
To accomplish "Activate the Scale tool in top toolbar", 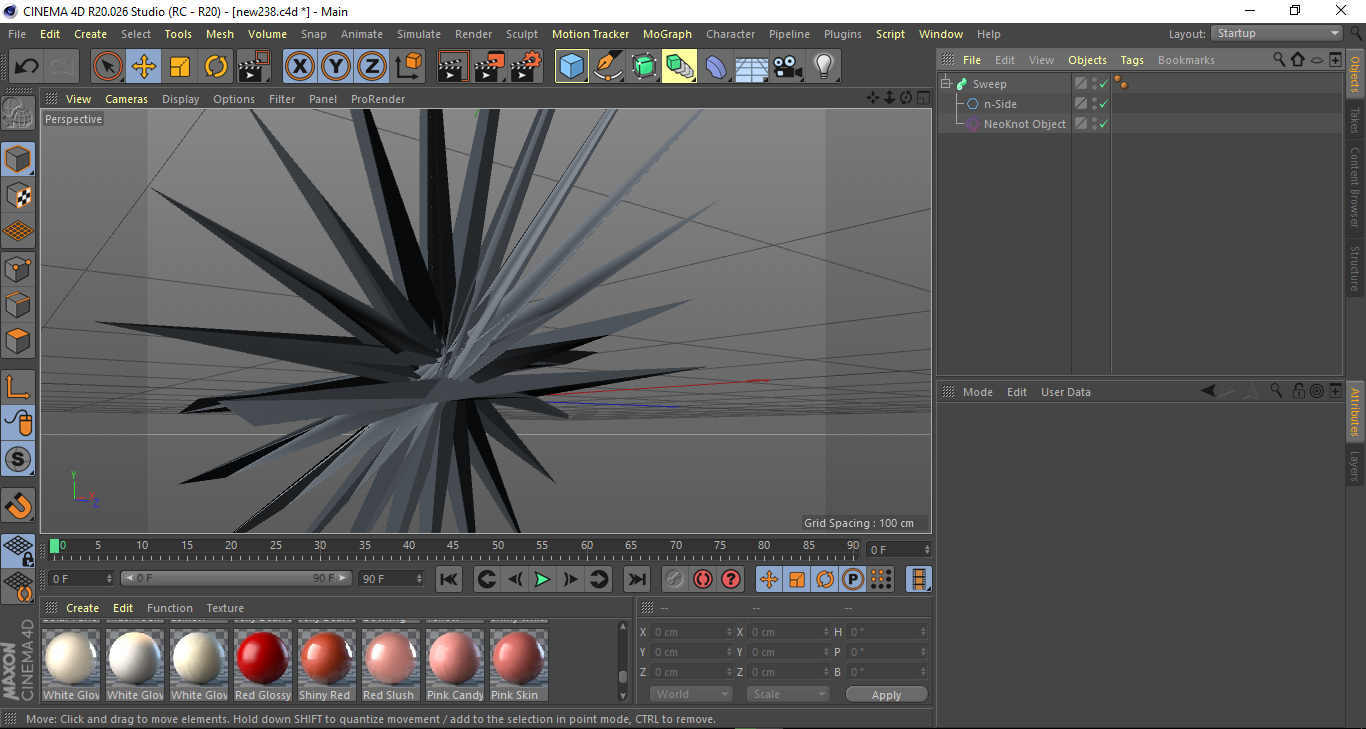I will click(180, 67).
